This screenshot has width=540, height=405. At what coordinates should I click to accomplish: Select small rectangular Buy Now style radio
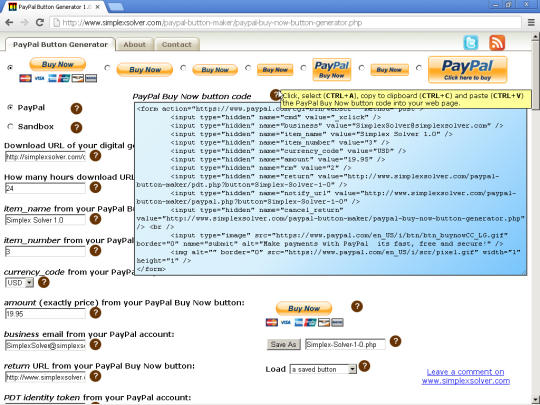coord(362,68)
